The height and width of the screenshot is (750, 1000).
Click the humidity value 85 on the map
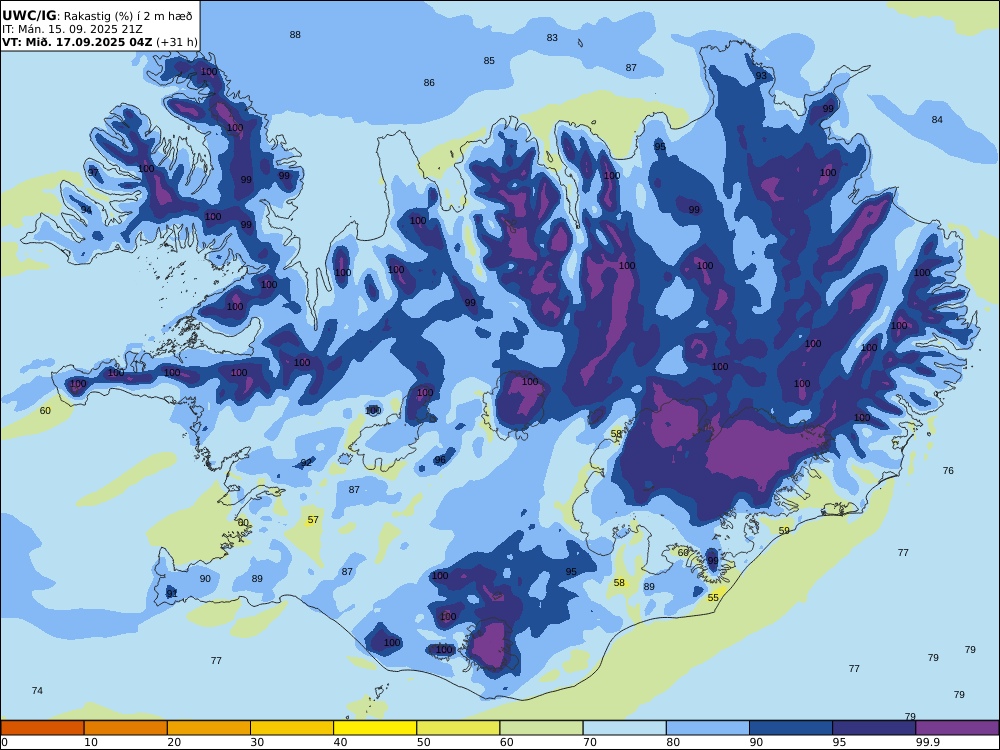[x=489, y=61]
